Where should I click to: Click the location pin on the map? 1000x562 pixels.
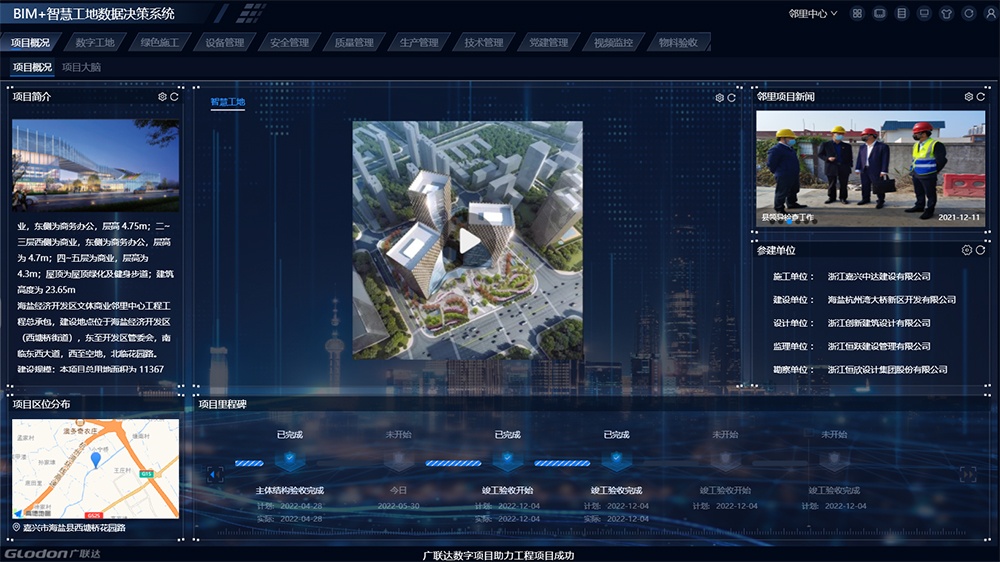pyautogui.click(x=96, y=459)
